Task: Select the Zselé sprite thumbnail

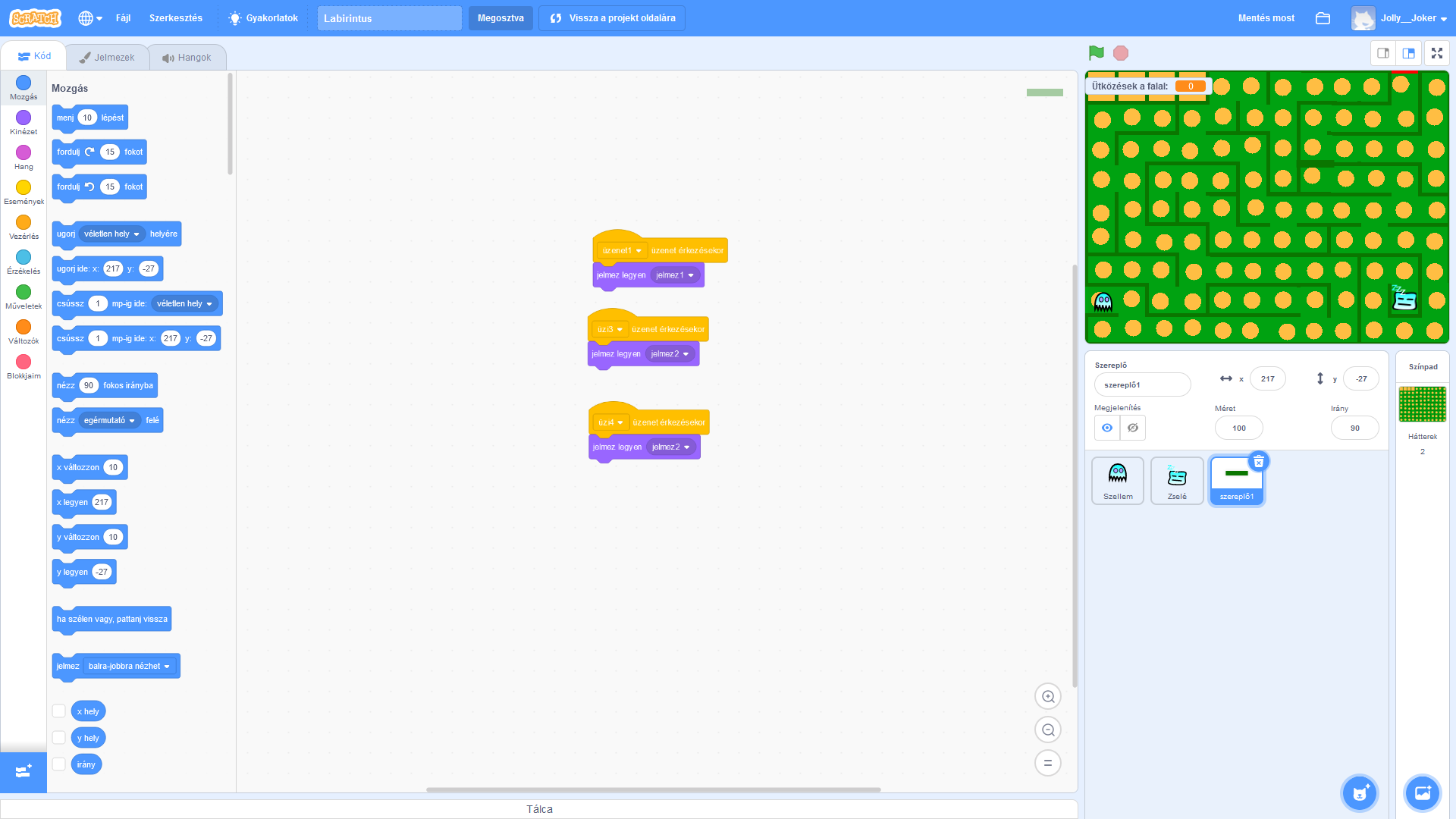Action: pos(1176,479)
